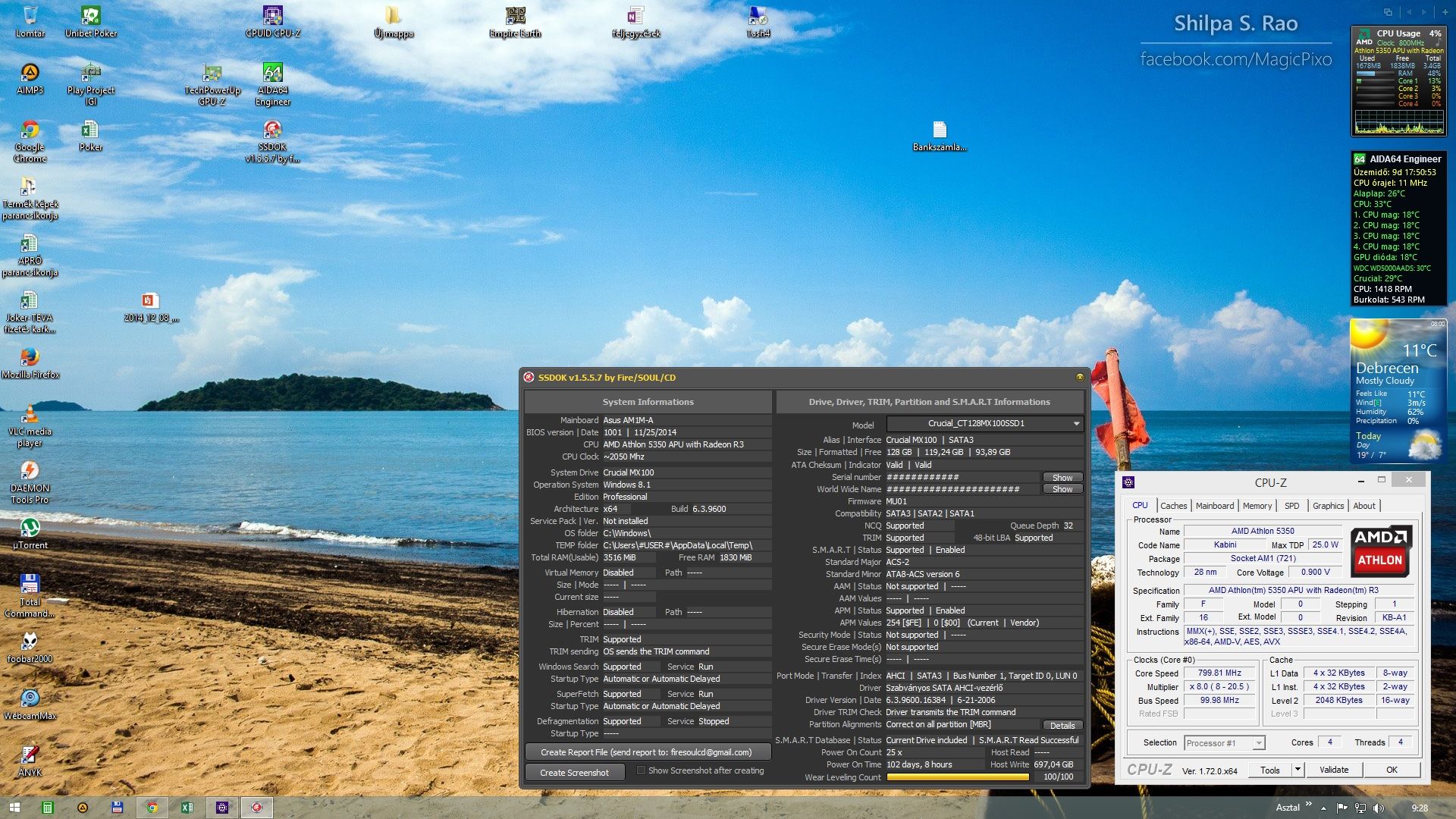Click Create Report File button

(648, 752)
